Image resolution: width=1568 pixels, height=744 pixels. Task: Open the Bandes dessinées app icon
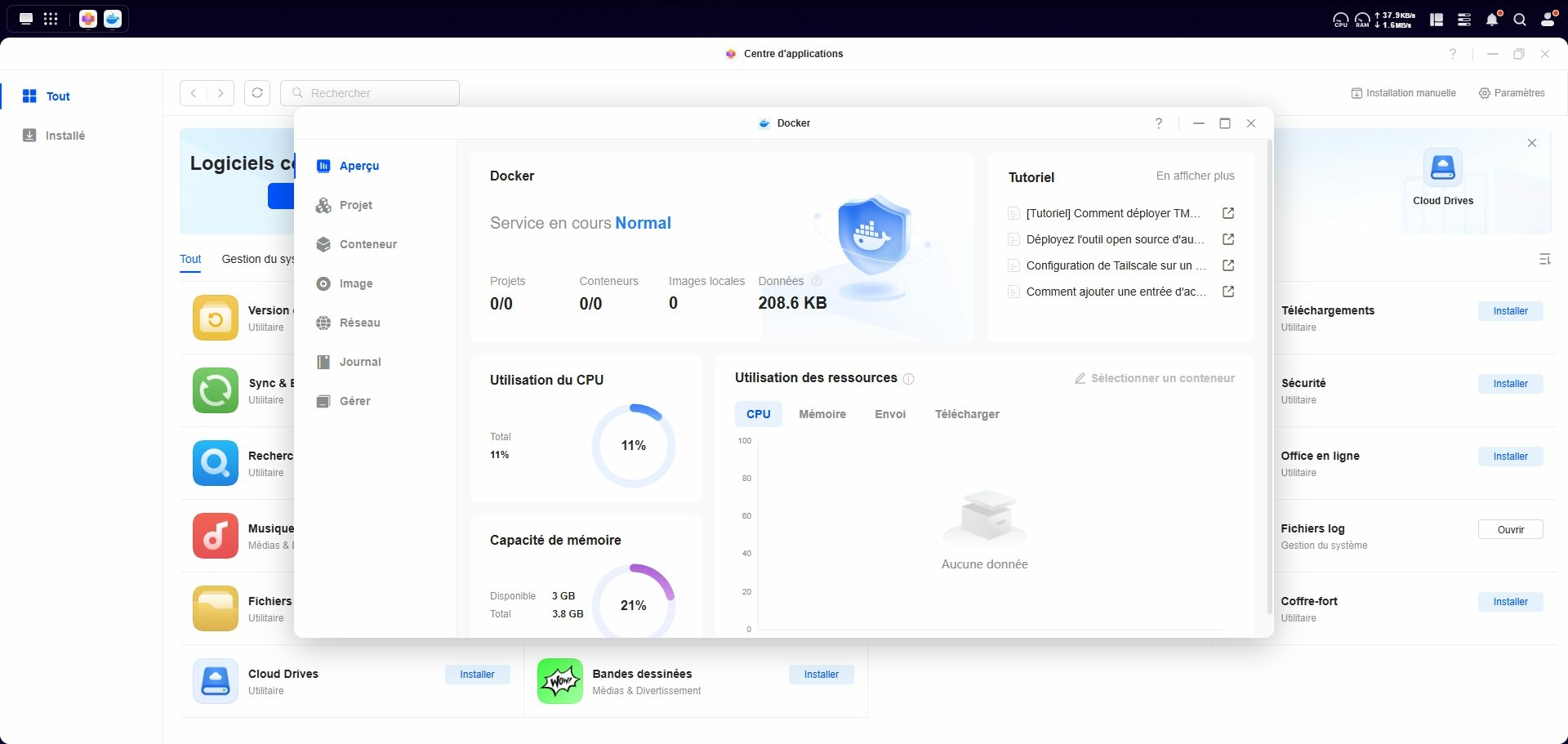coord(559,681)
